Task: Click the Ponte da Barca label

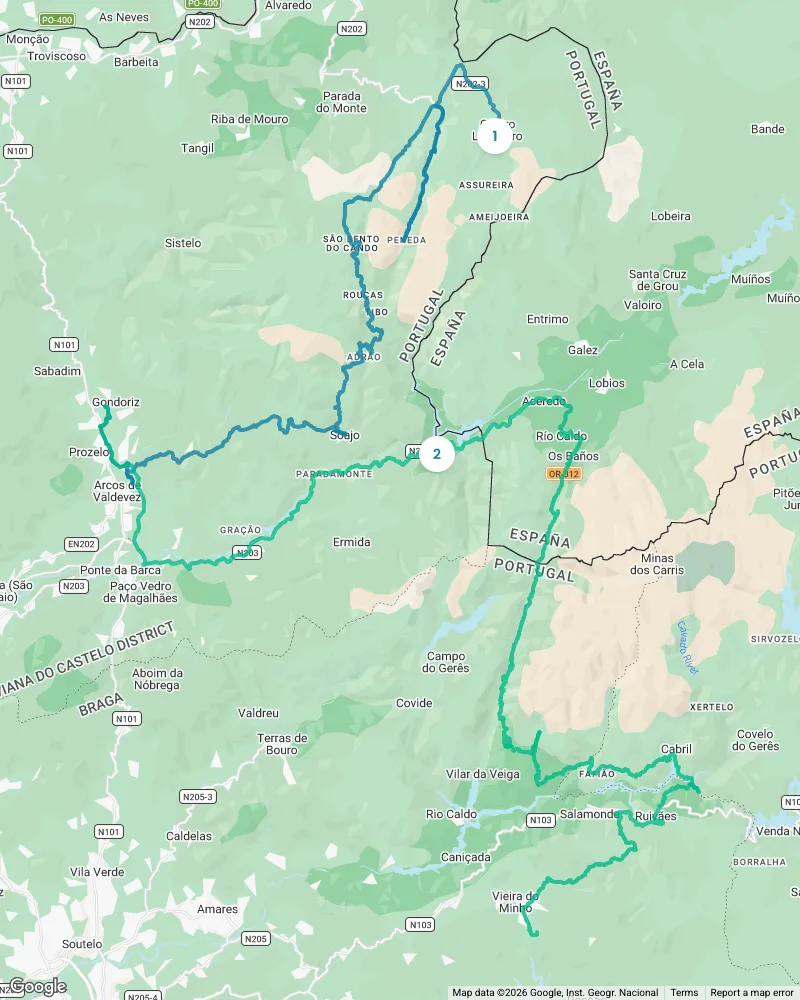Action: 121,570
